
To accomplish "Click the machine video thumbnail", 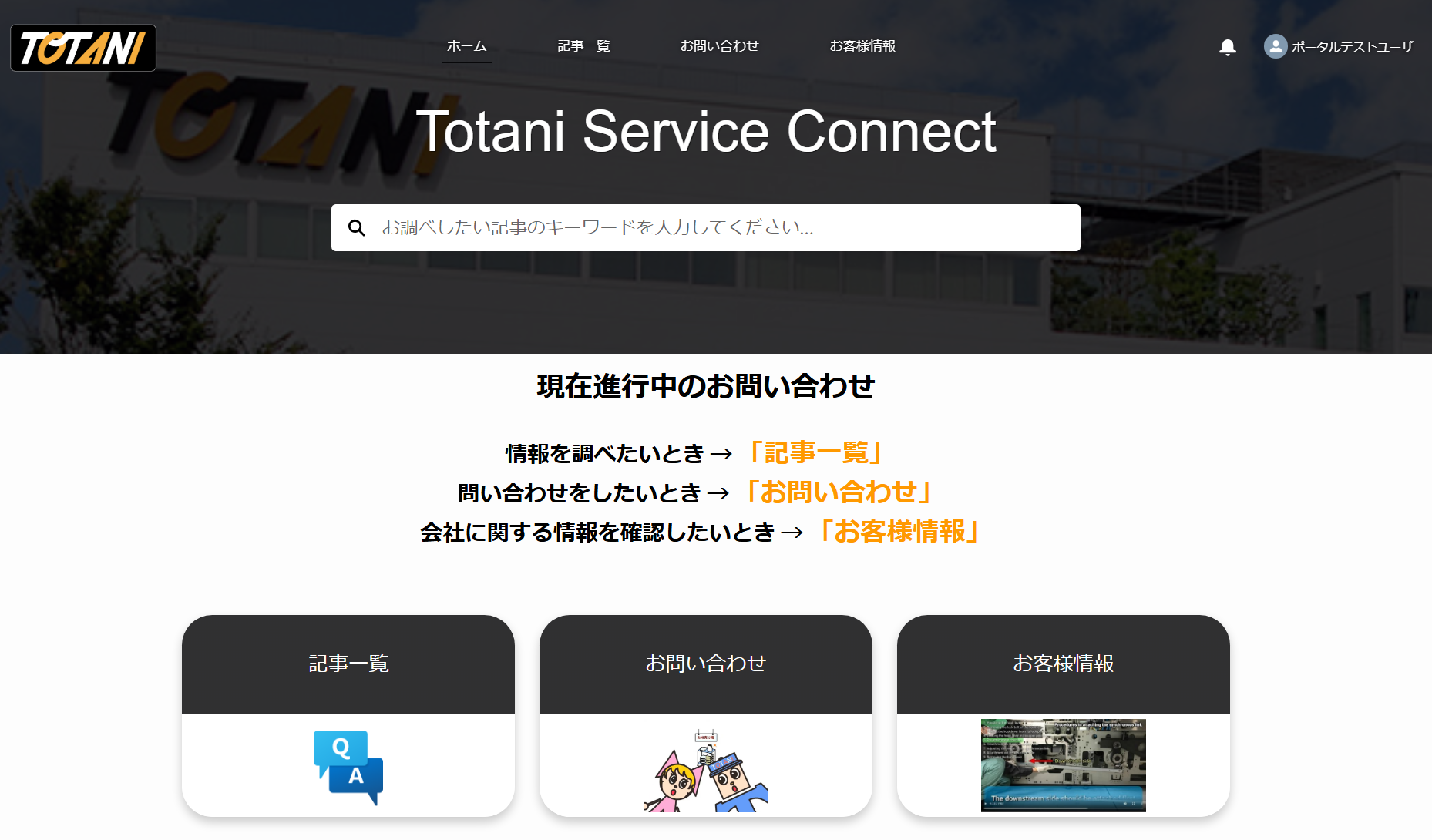I will (1064, 765).
